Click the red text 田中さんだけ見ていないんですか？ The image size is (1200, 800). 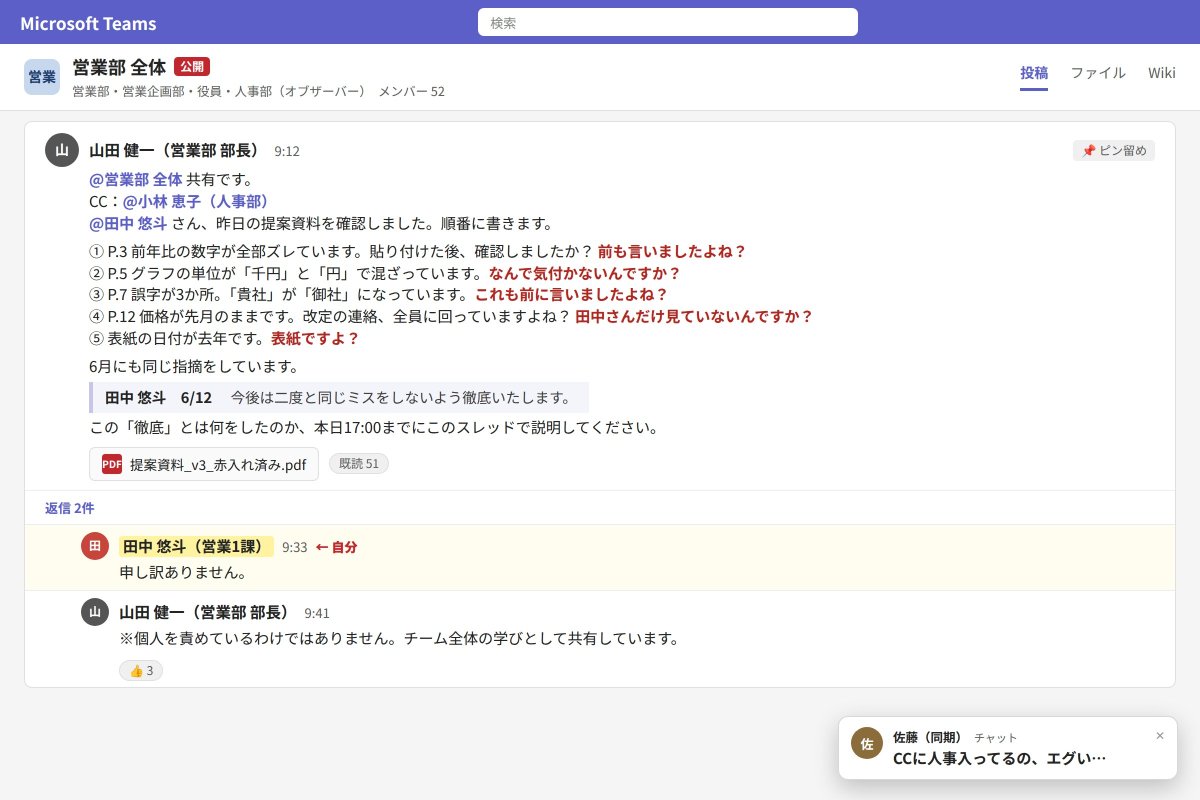tap(694, 316)
